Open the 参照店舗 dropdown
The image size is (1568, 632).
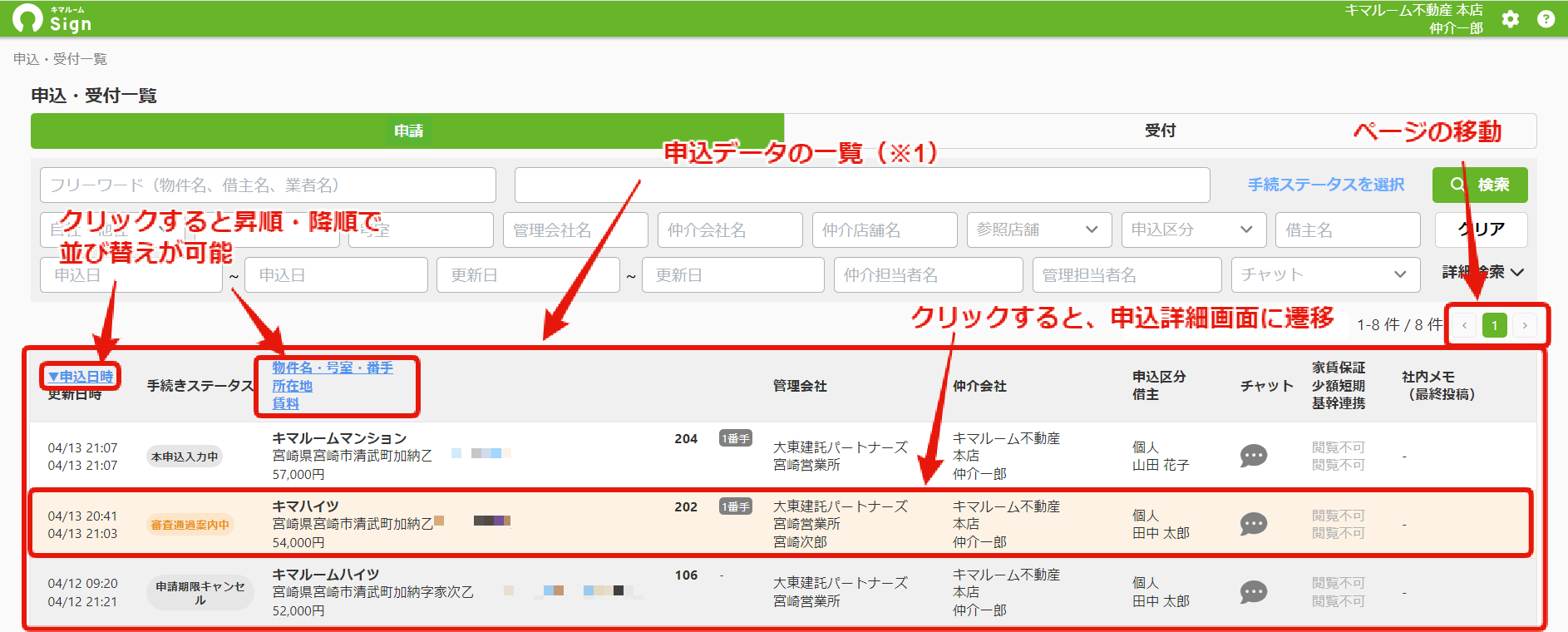point(1039,230)
